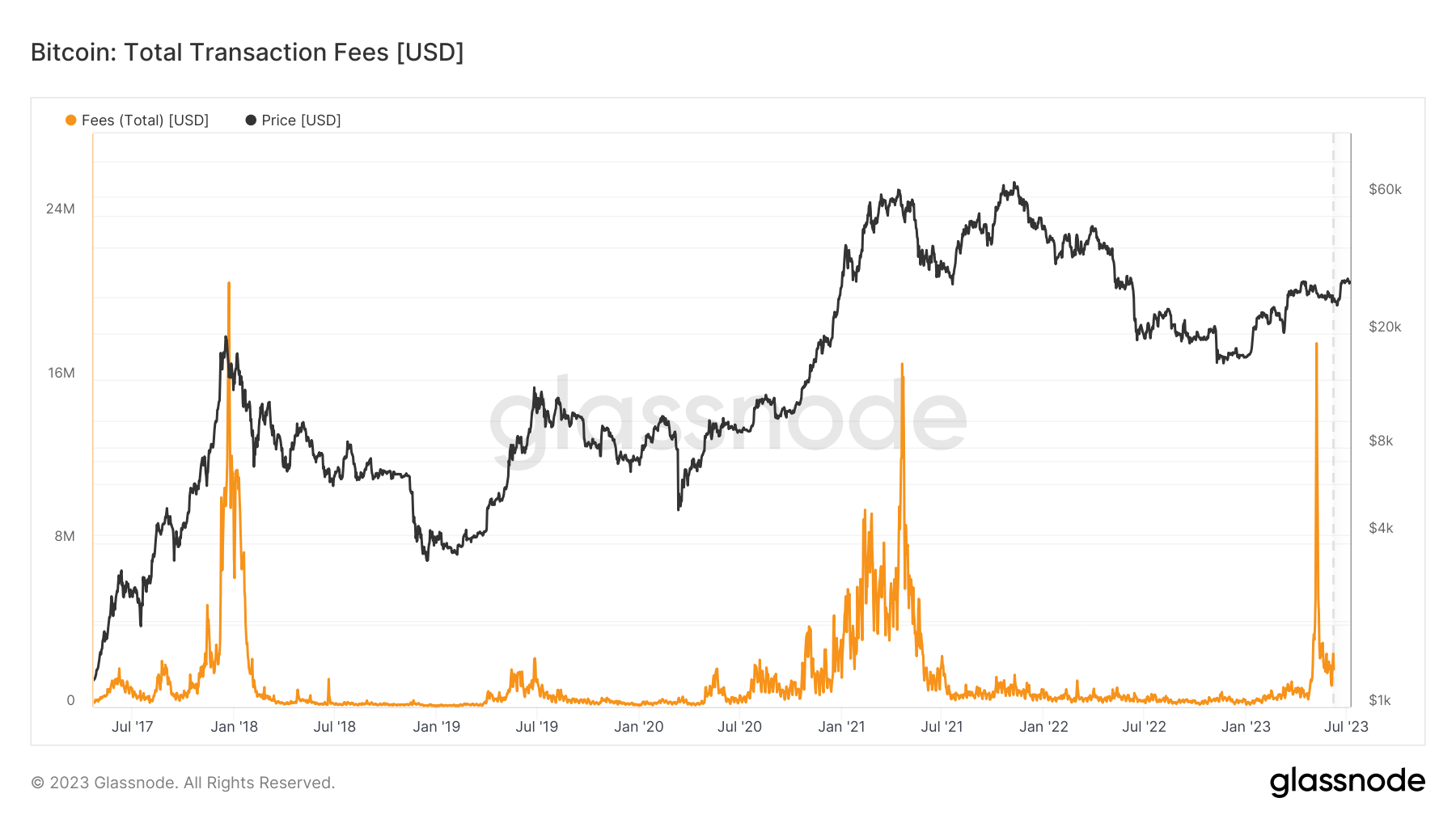Click the Jul '22 date tick label

click(1144, 727)
